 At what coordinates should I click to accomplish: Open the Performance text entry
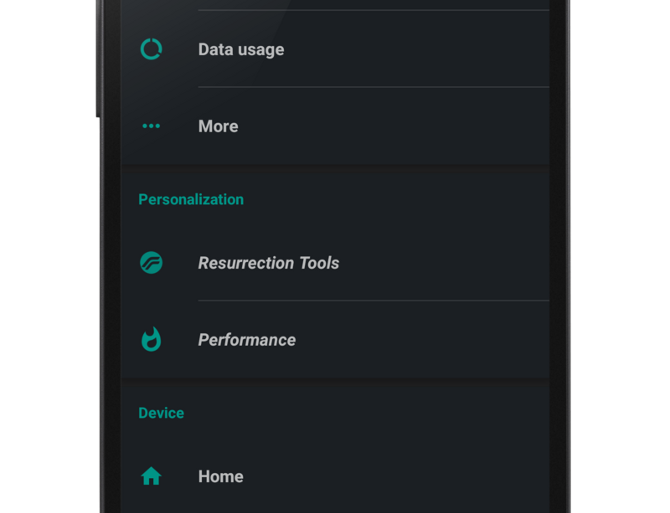[247, 340]
